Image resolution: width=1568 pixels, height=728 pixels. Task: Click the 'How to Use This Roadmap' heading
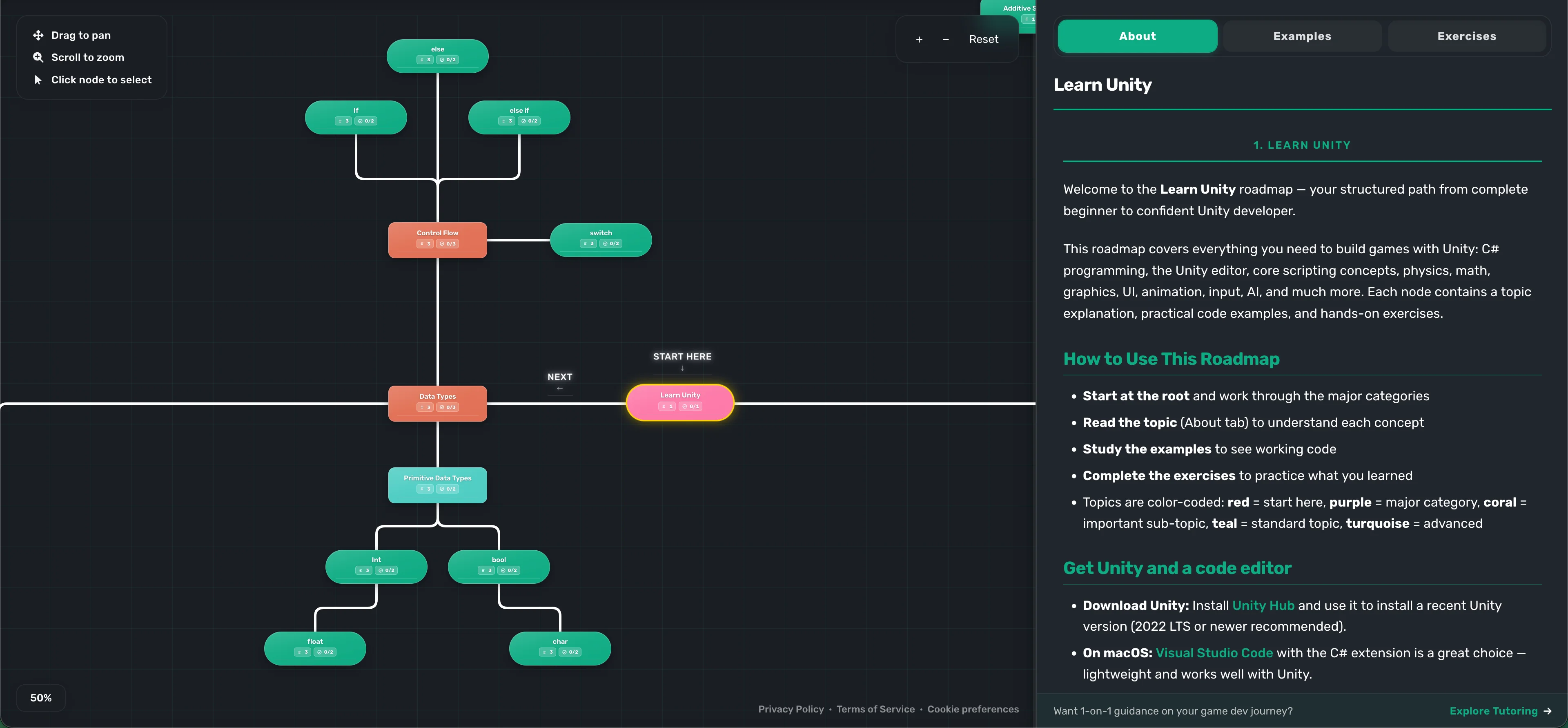pyautogui.click(x=1171, y=359)
